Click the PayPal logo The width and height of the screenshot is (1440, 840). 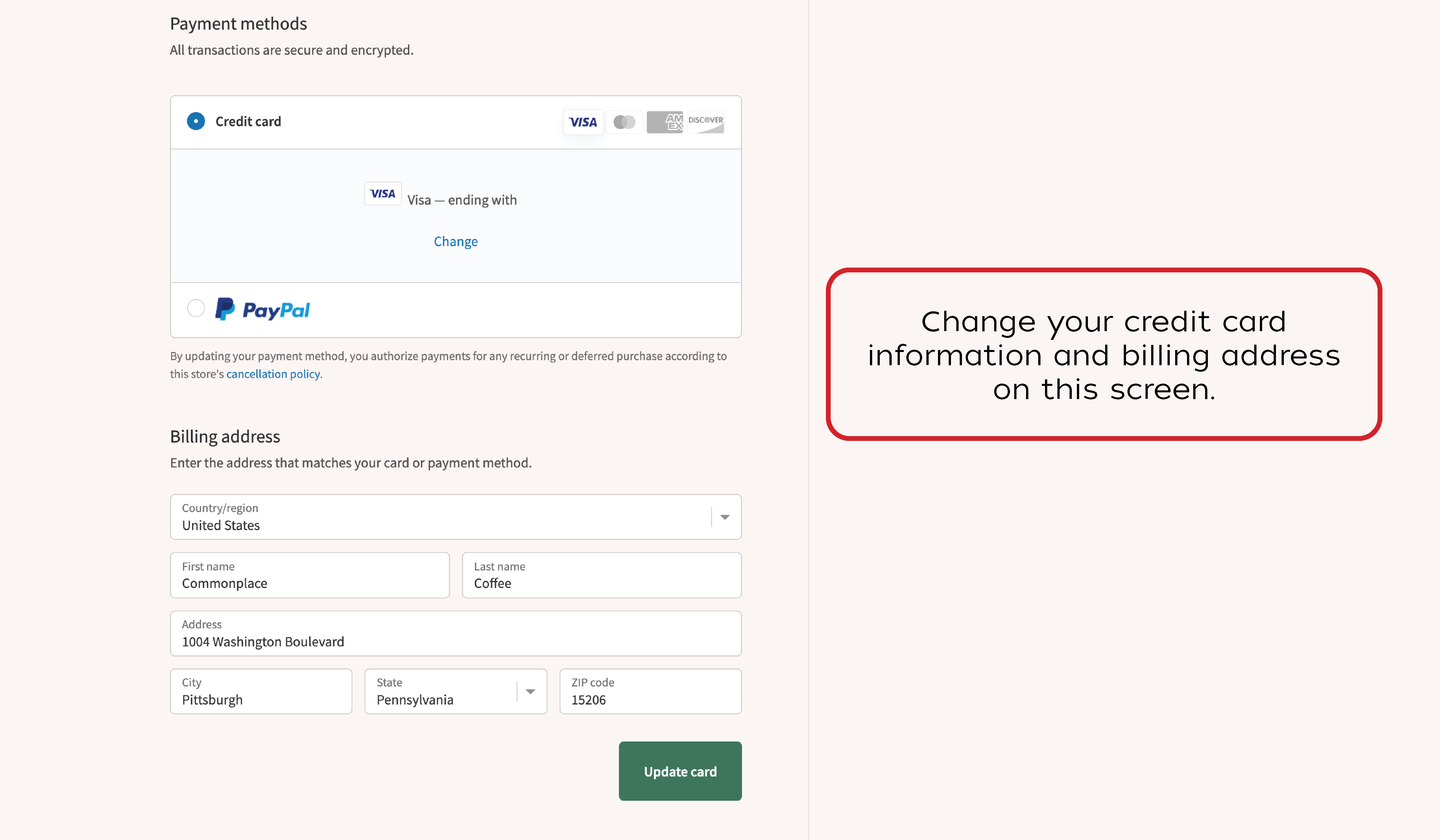pos(262,310)
